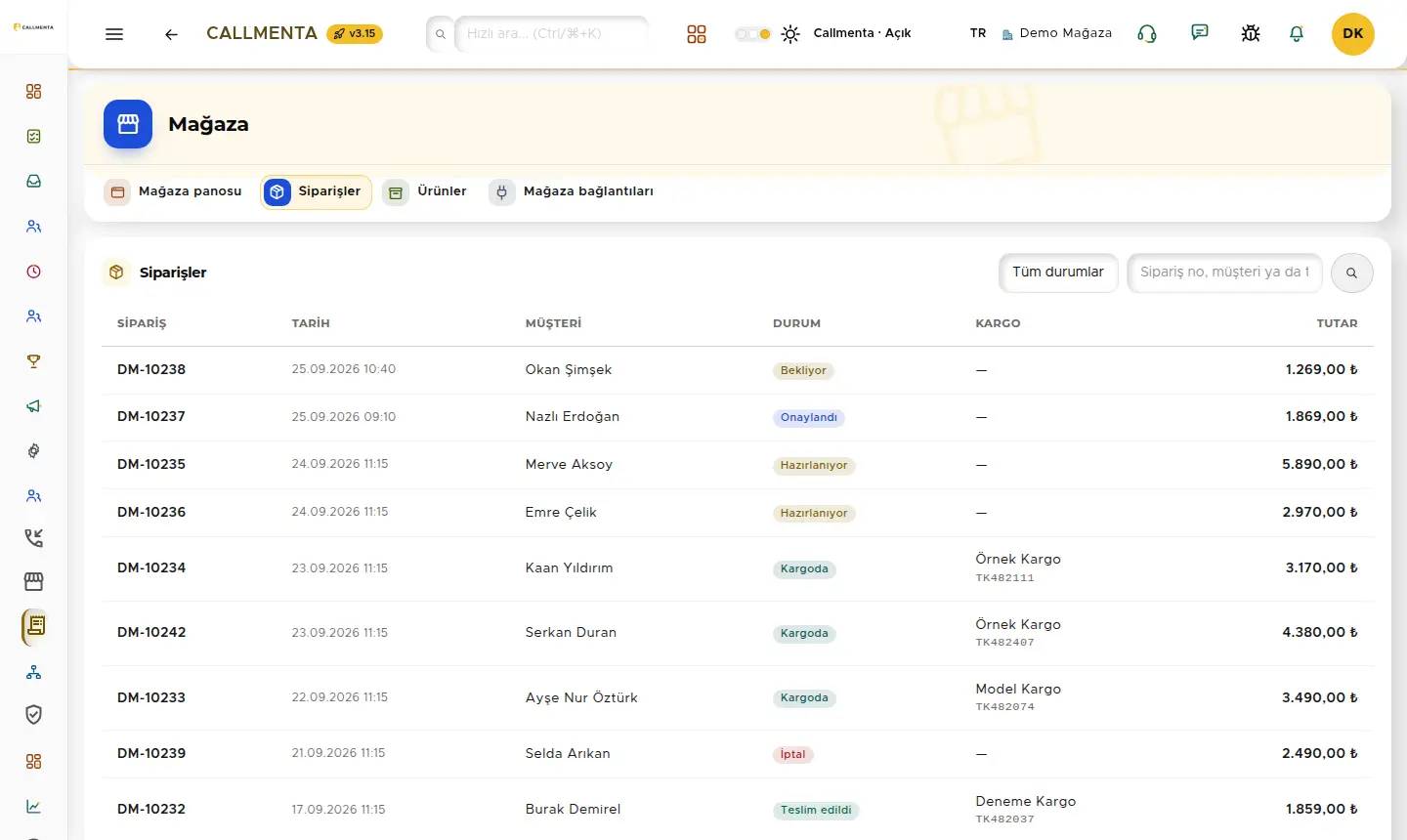Focus the Sipariş no, müşteri search field
The width and height of the screenshot is (1407, 840).
point(1224,273)
